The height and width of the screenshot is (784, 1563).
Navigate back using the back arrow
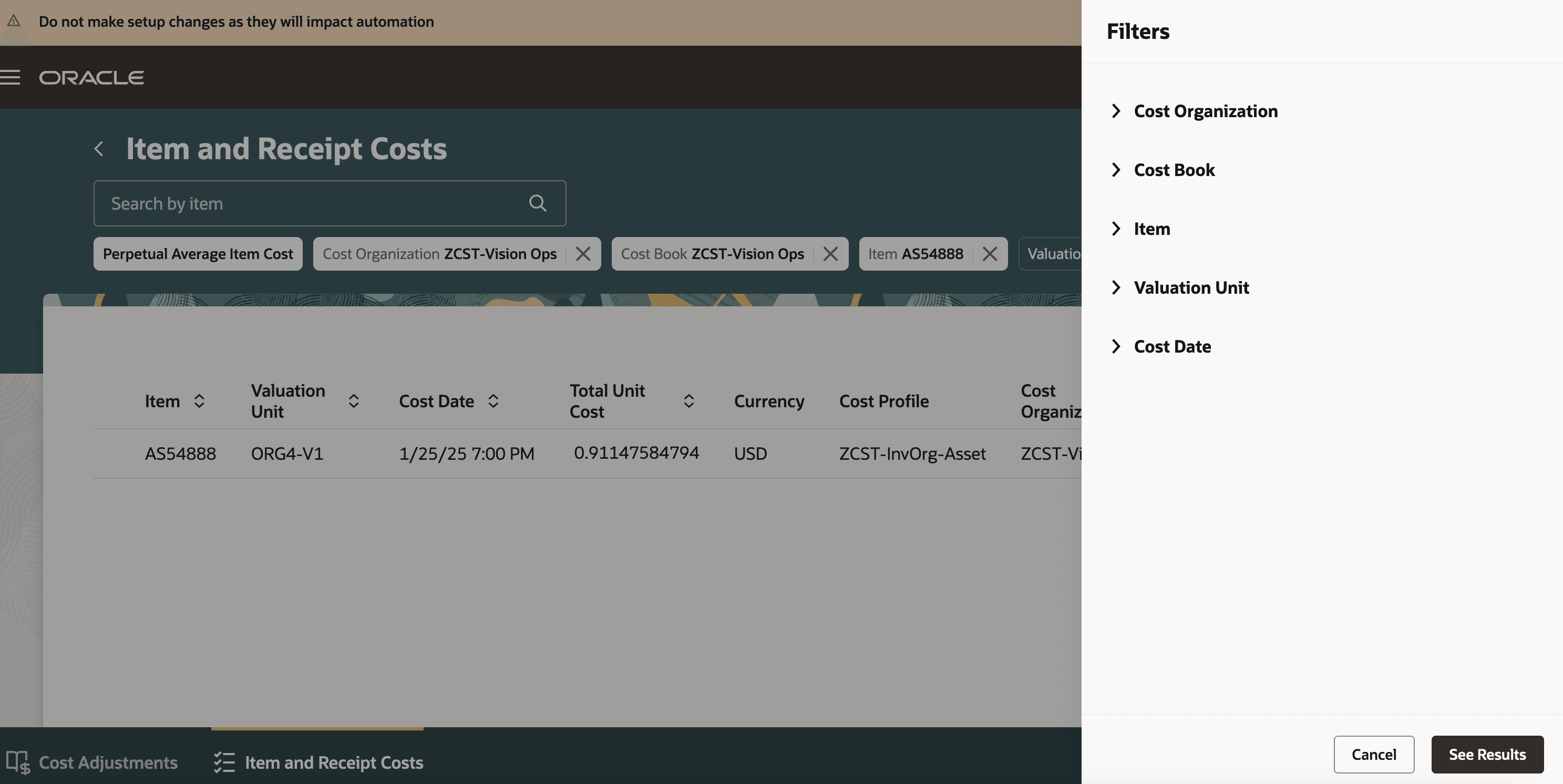[99, 149]
